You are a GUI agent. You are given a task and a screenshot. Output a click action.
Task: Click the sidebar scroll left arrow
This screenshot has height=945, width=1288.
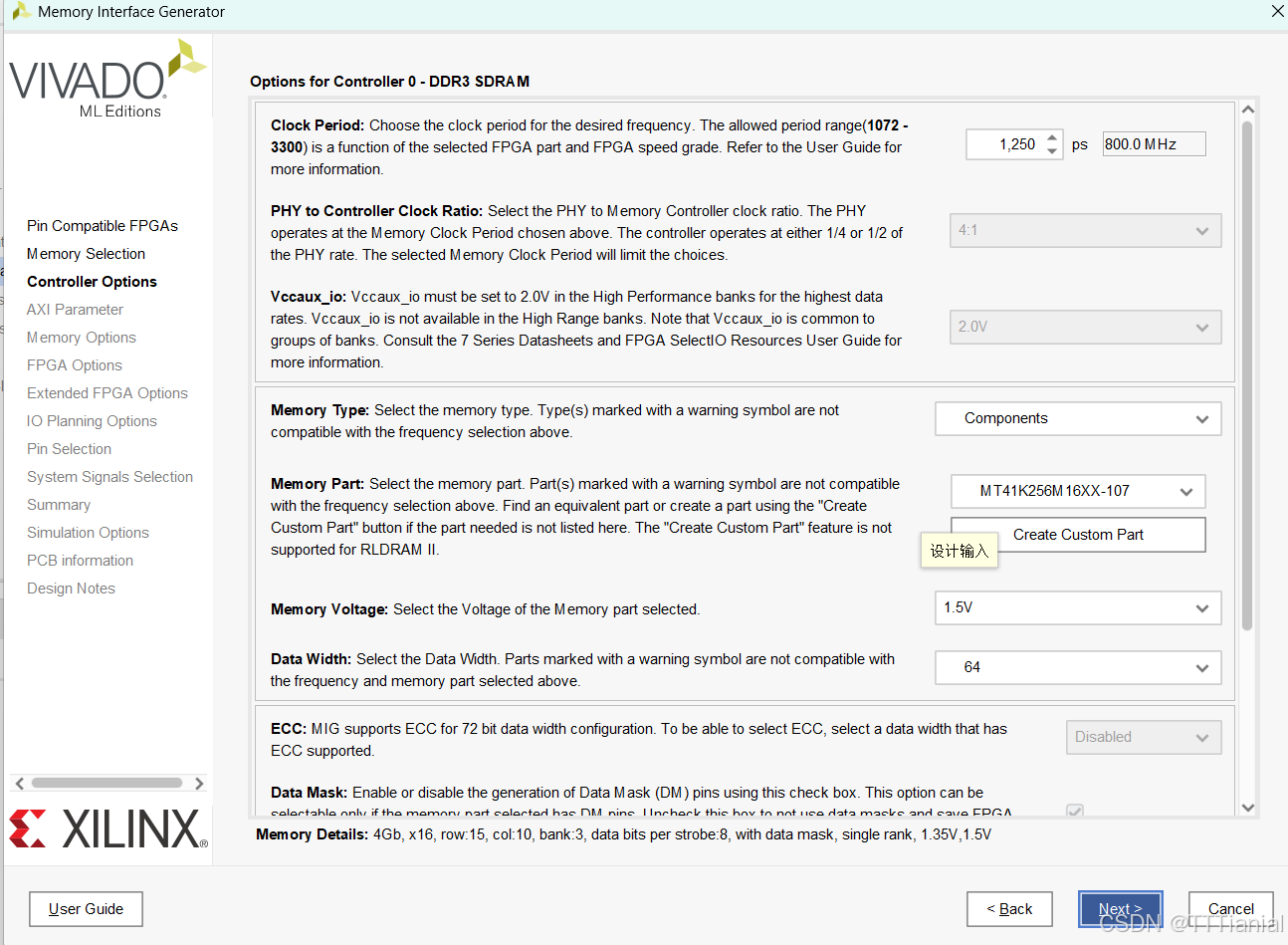19,784
